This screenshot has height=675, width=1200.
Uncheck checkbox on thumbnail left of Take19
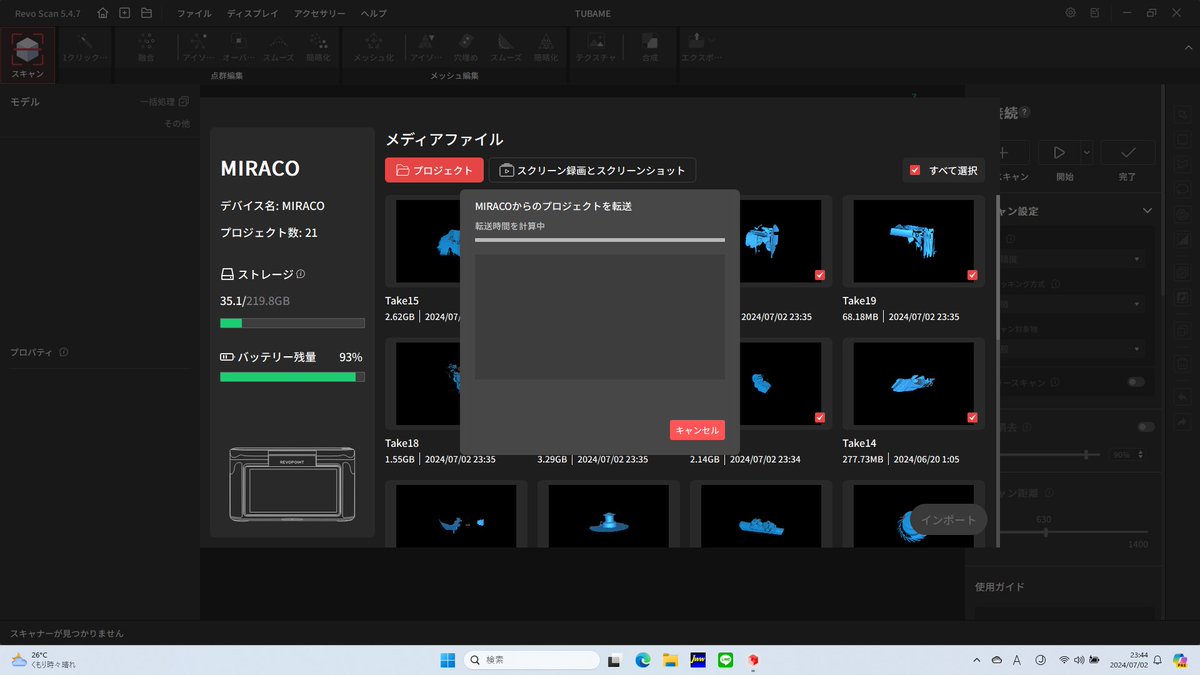820,275
